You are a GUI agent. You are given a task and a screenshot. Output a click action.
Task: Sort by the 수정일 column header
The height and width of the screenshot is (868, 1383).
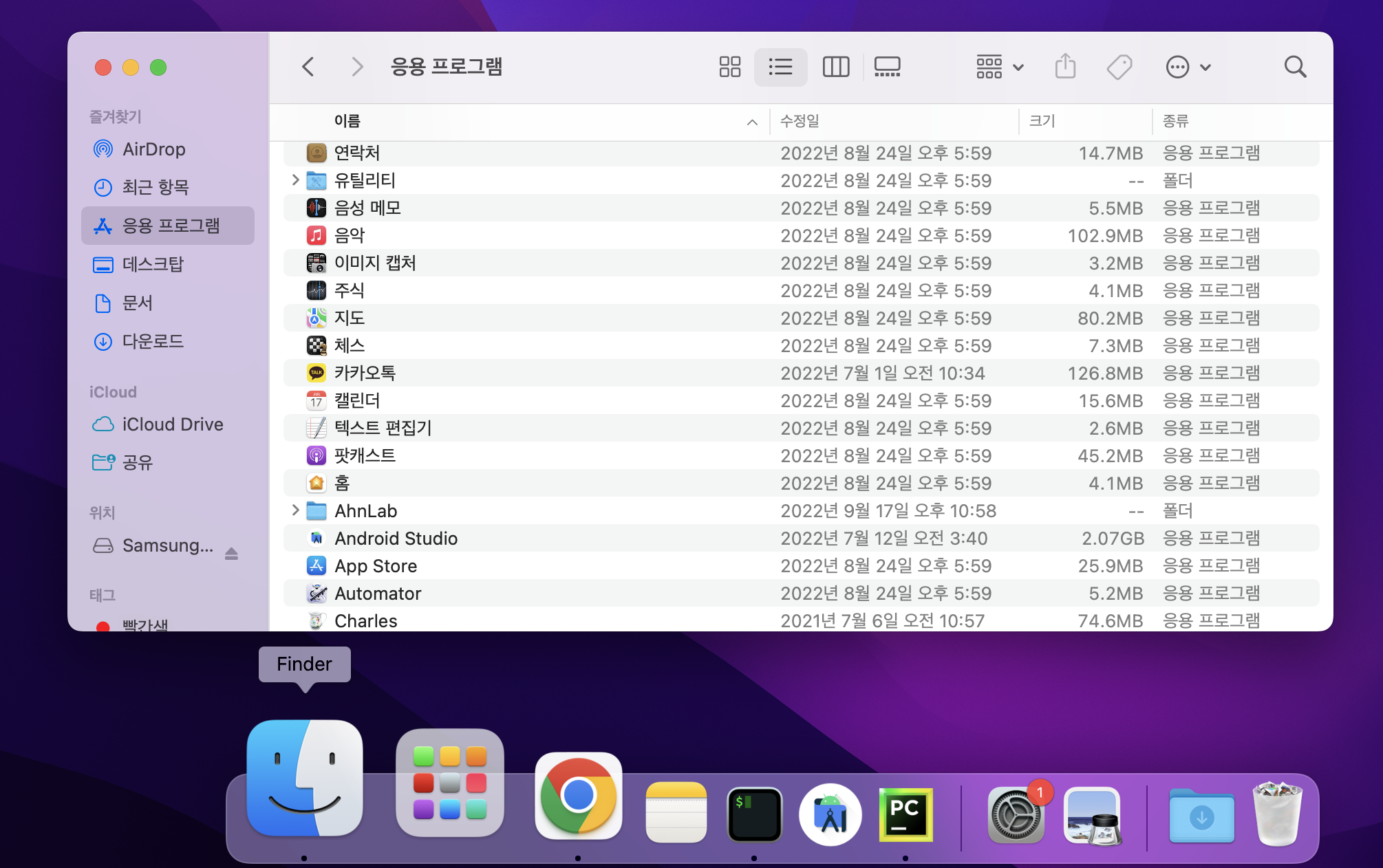[800, 122]
